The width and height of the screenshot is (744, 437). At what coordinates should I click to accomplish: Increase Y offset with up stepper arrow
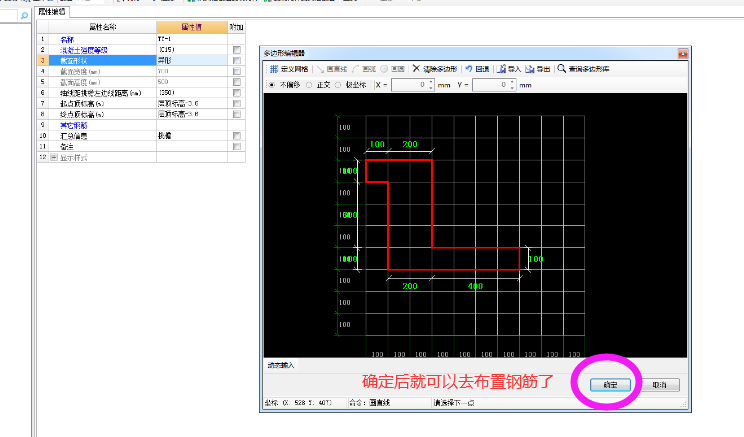[512, 82]
